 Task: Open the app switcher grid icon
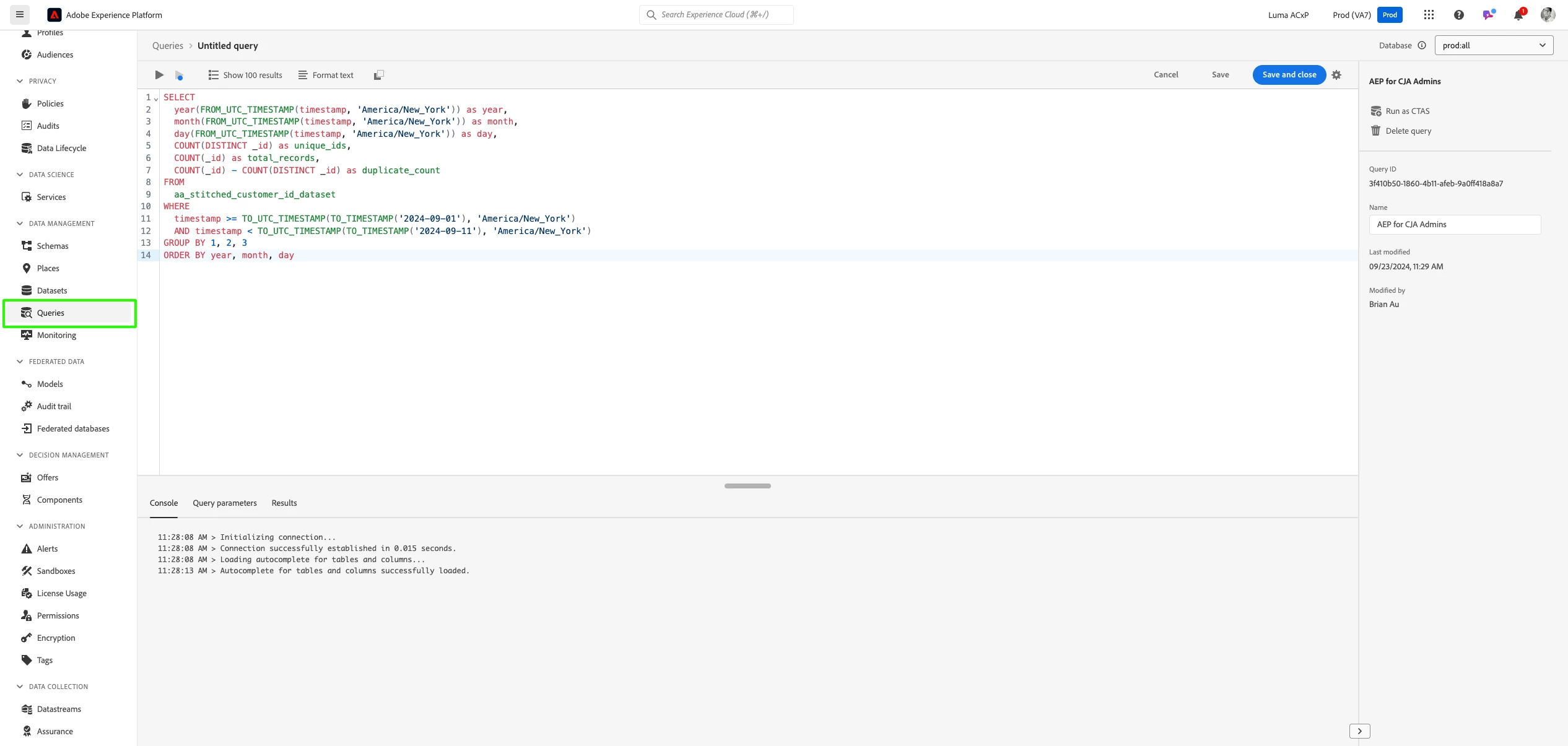[1429, 15]
